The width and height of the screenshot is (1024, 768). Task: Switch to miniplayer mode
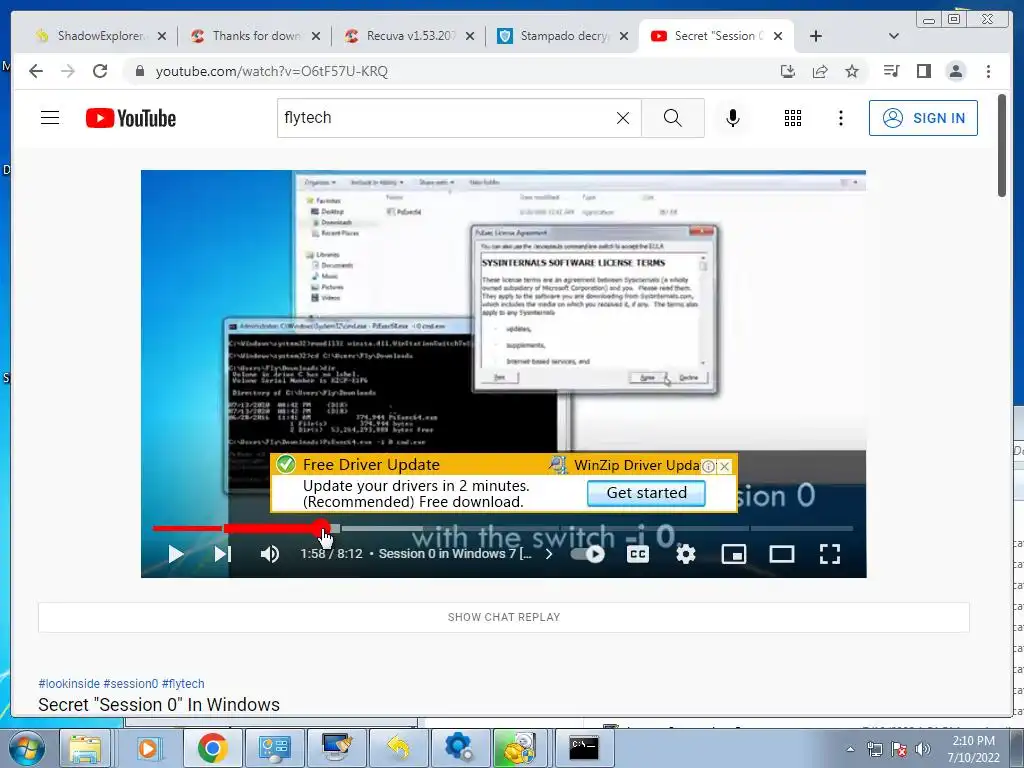pos(734,554)
